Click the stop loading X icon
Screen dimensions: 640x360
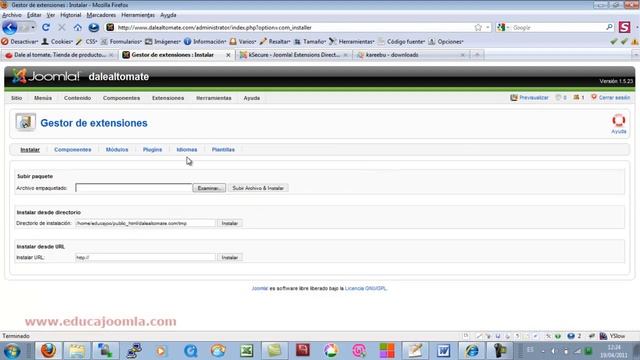click(62, 27)
